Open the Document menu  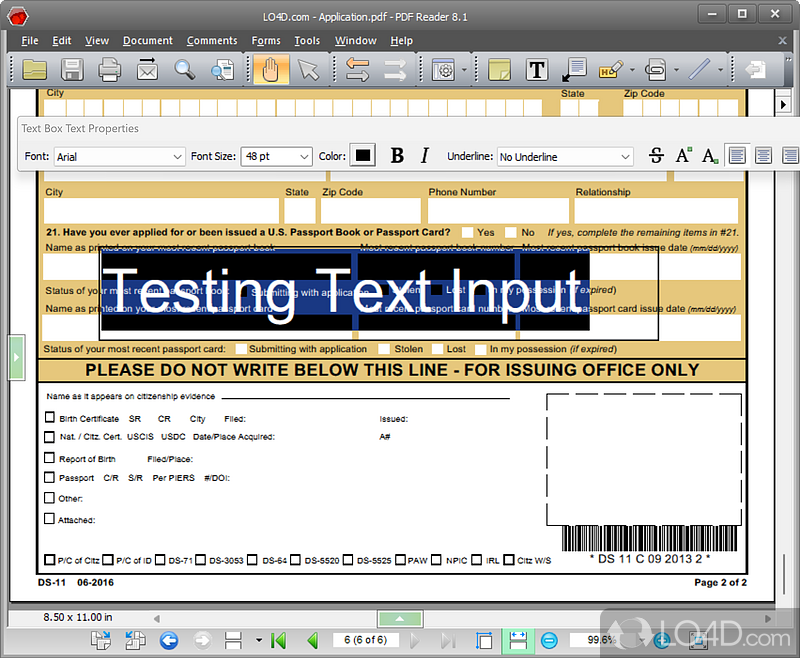(147, 41)
